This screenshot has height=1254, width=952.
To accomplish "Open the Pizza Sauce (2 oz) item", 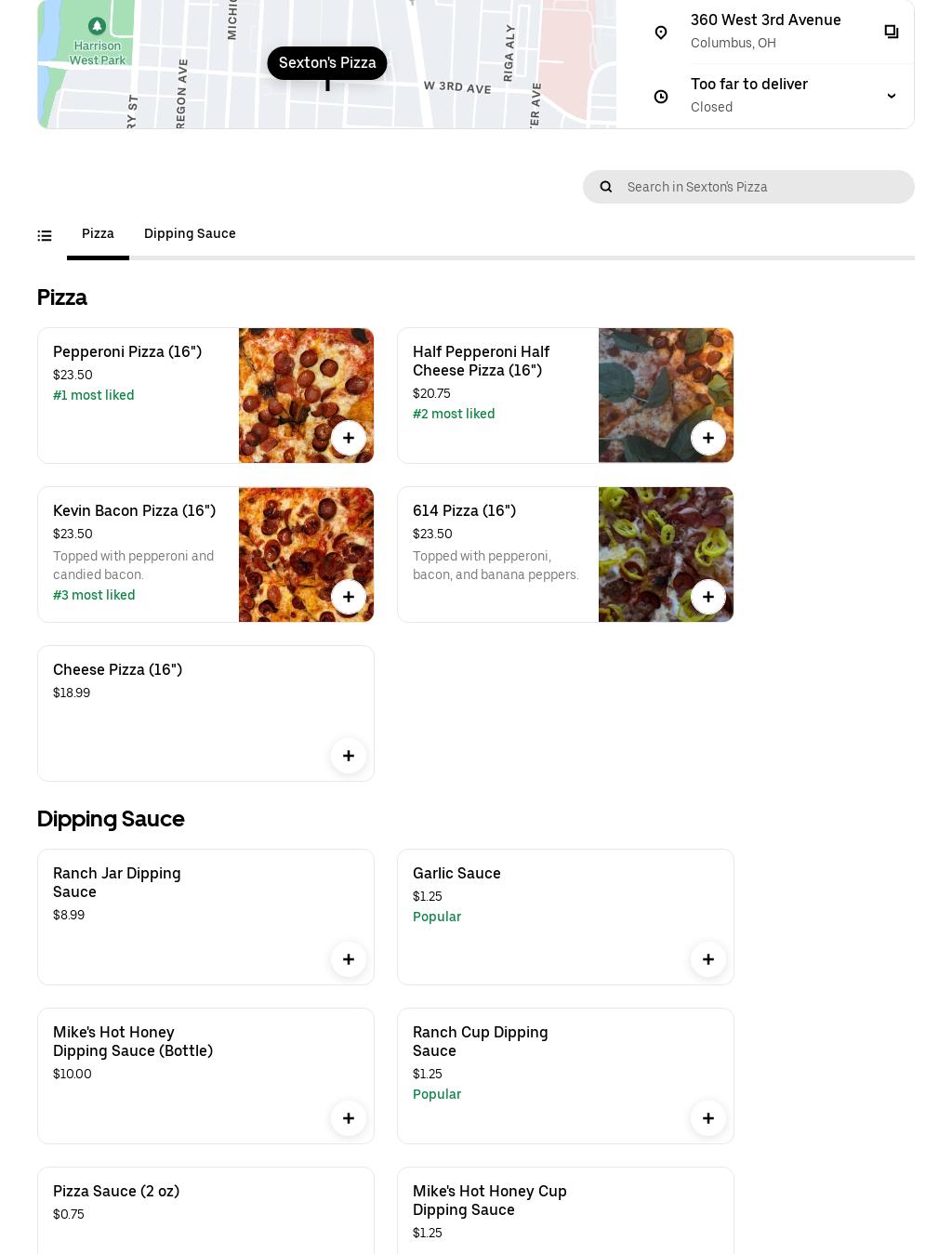I will click(205, 1210).
